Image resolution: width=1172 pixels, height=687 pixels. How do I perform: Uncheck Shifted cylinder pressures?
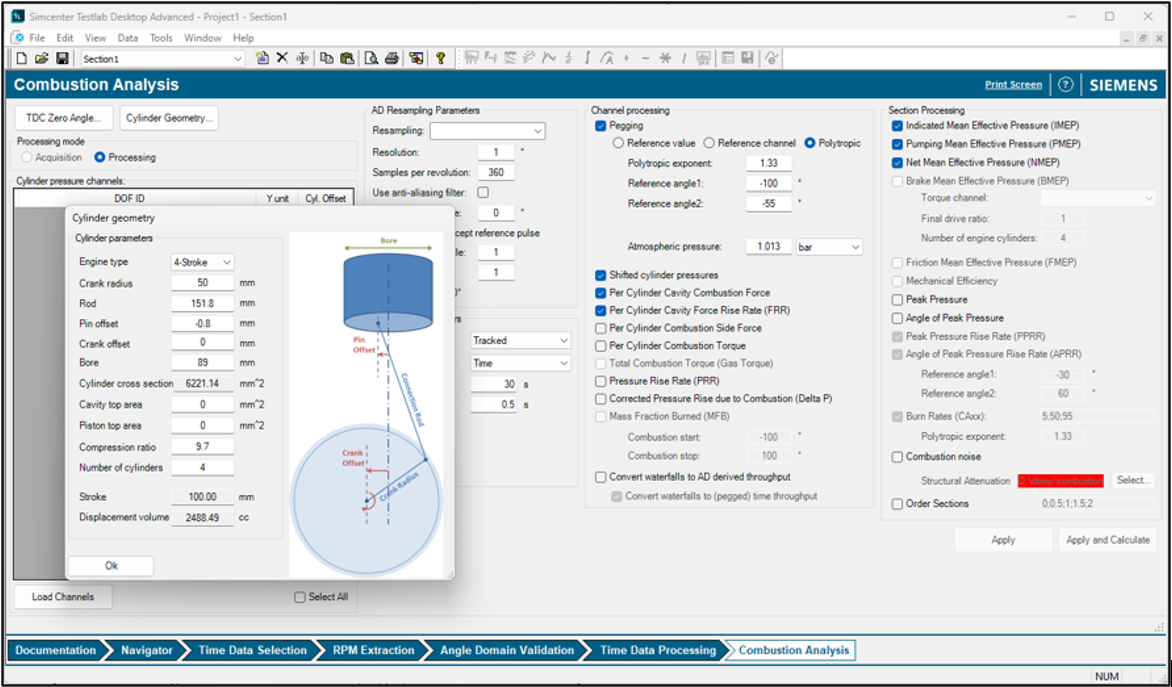[601, 275]
